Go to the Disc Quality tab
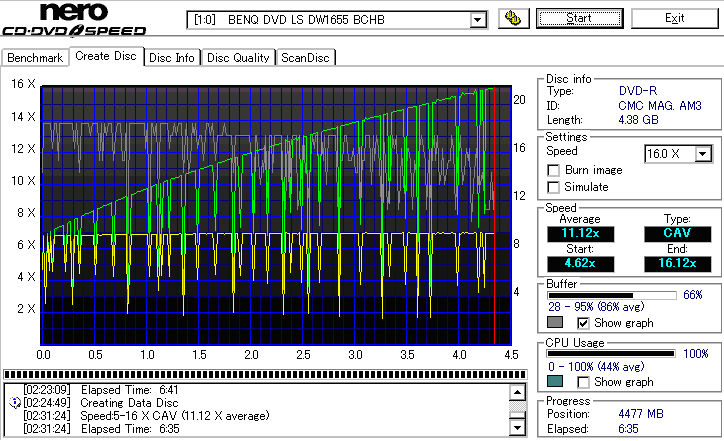 coord(238,58)
